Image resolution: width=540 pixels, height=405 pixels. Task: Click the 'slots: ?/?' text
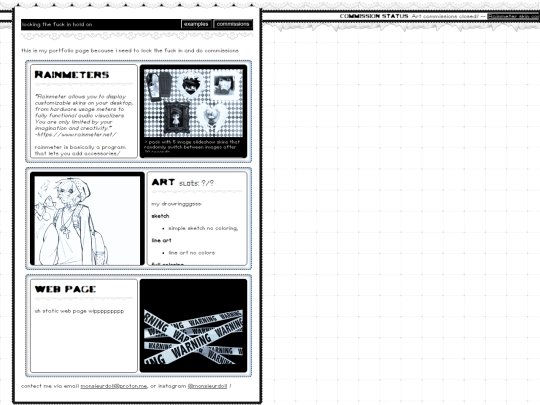tap(196, 183)
